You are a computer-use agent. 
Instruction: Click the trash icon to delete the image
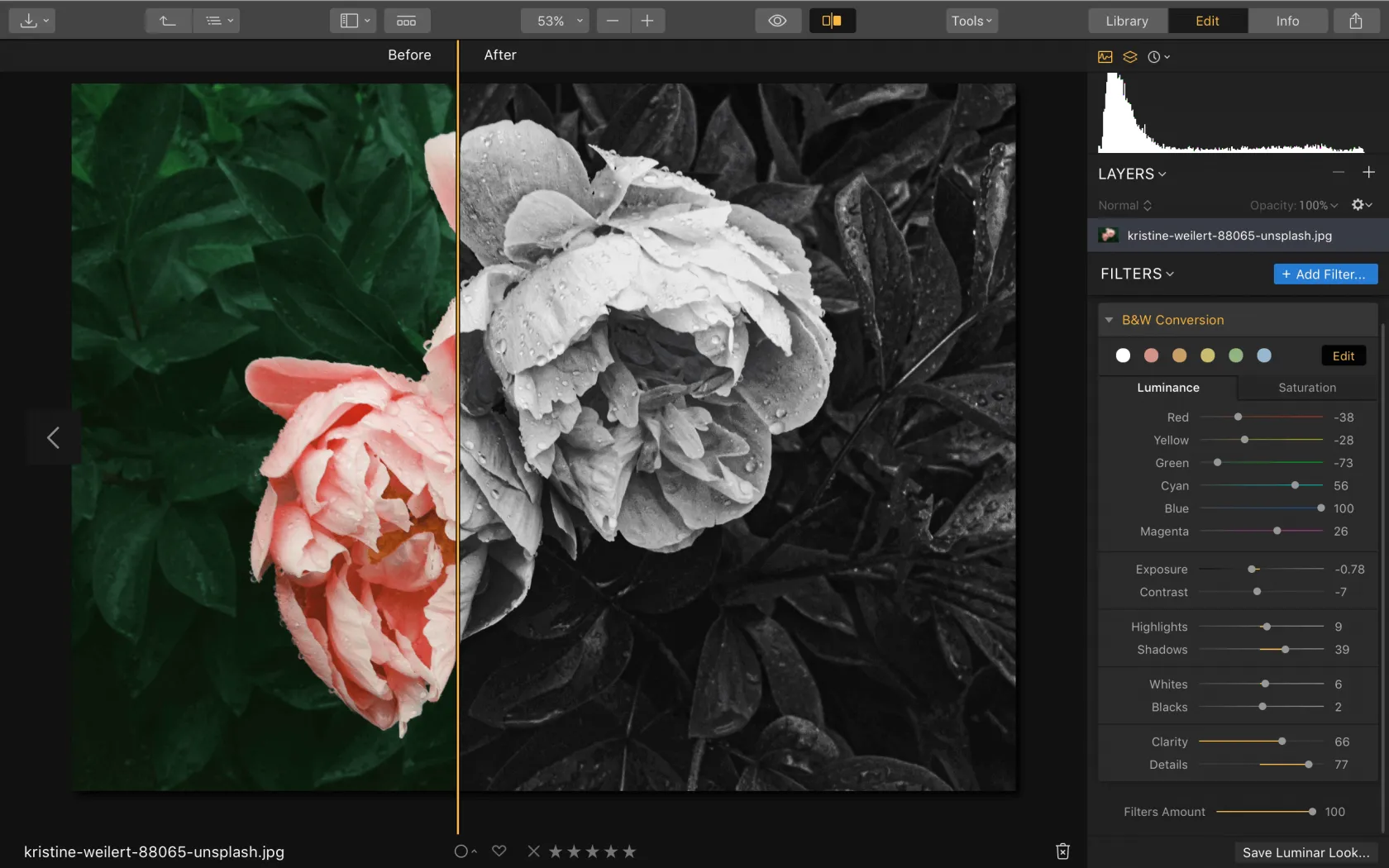[1062, 851]
